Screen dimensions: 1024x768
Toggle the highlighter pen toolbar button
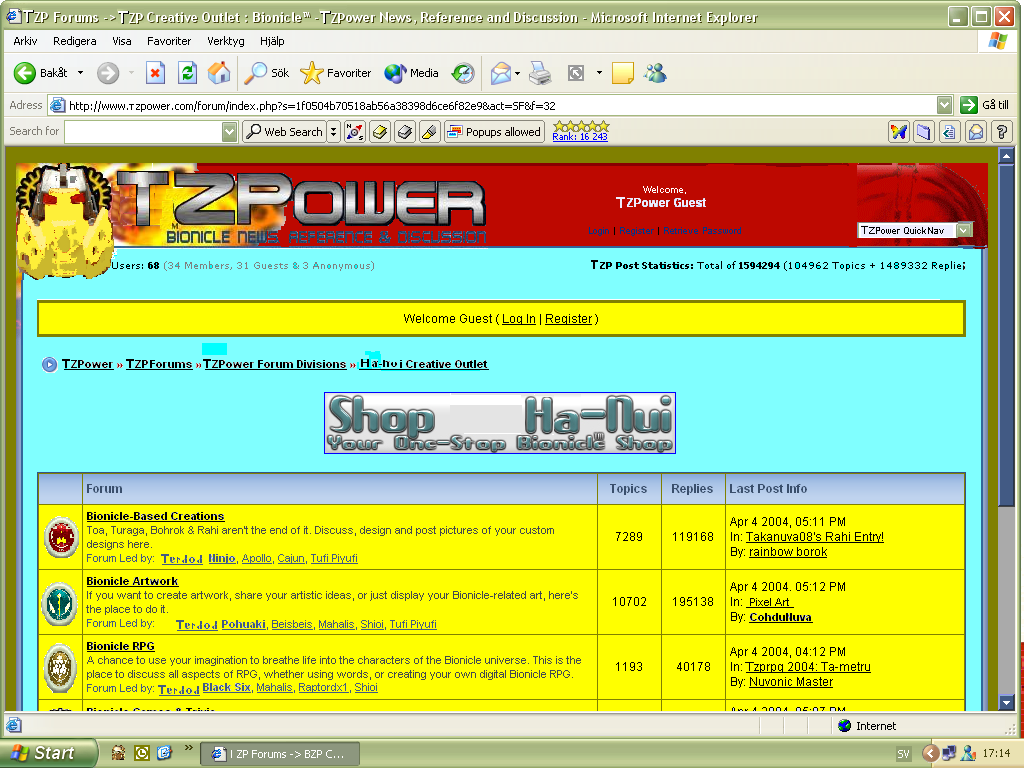(x=429, y=132)
